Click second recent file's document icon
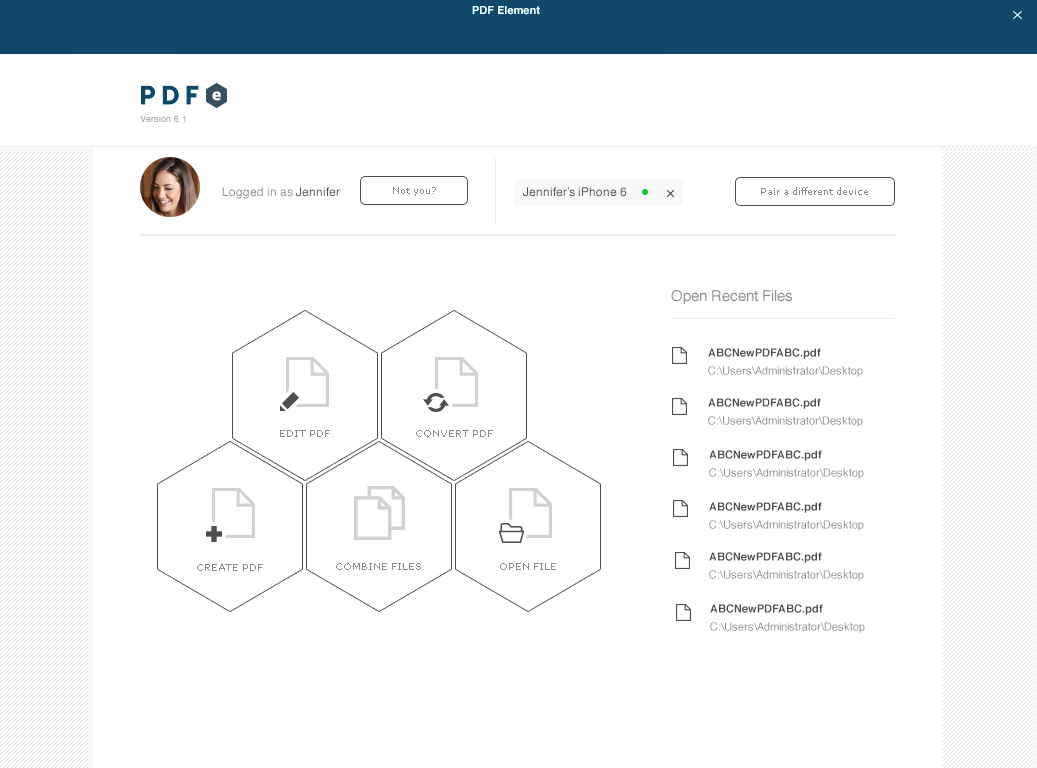Viewport: 1037px width, 768px height. (679, 406)
